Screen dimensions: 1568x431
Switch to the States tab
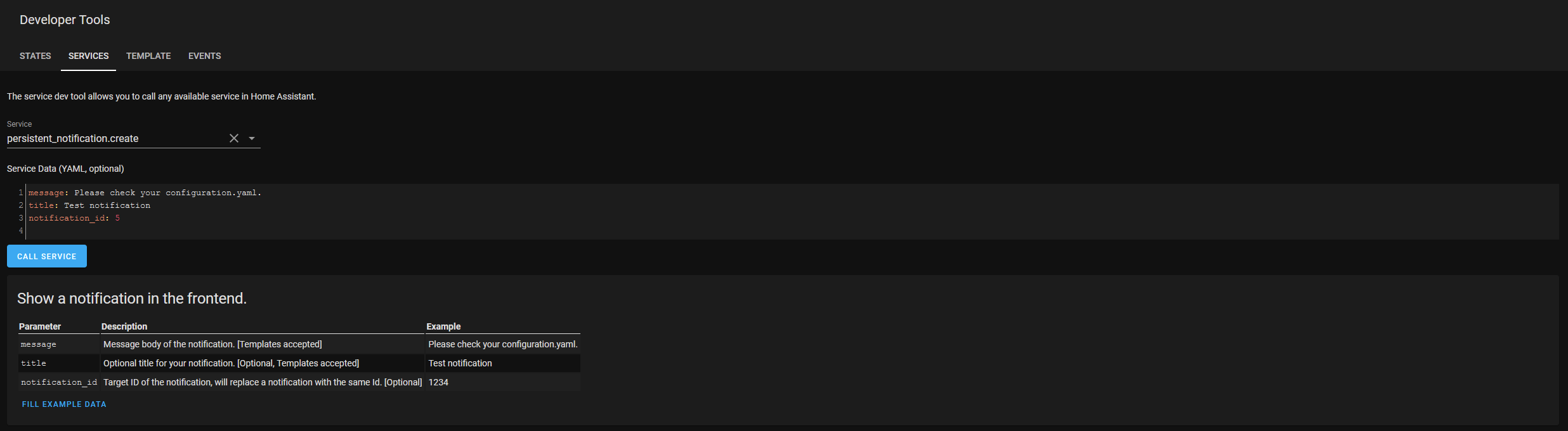point(36,56)
